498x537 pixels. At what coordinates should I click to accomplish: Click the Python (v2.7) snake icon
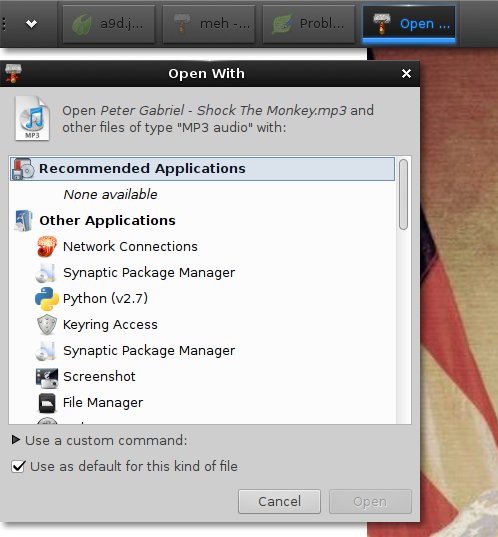pyautogui.click(x=47, y=298)
